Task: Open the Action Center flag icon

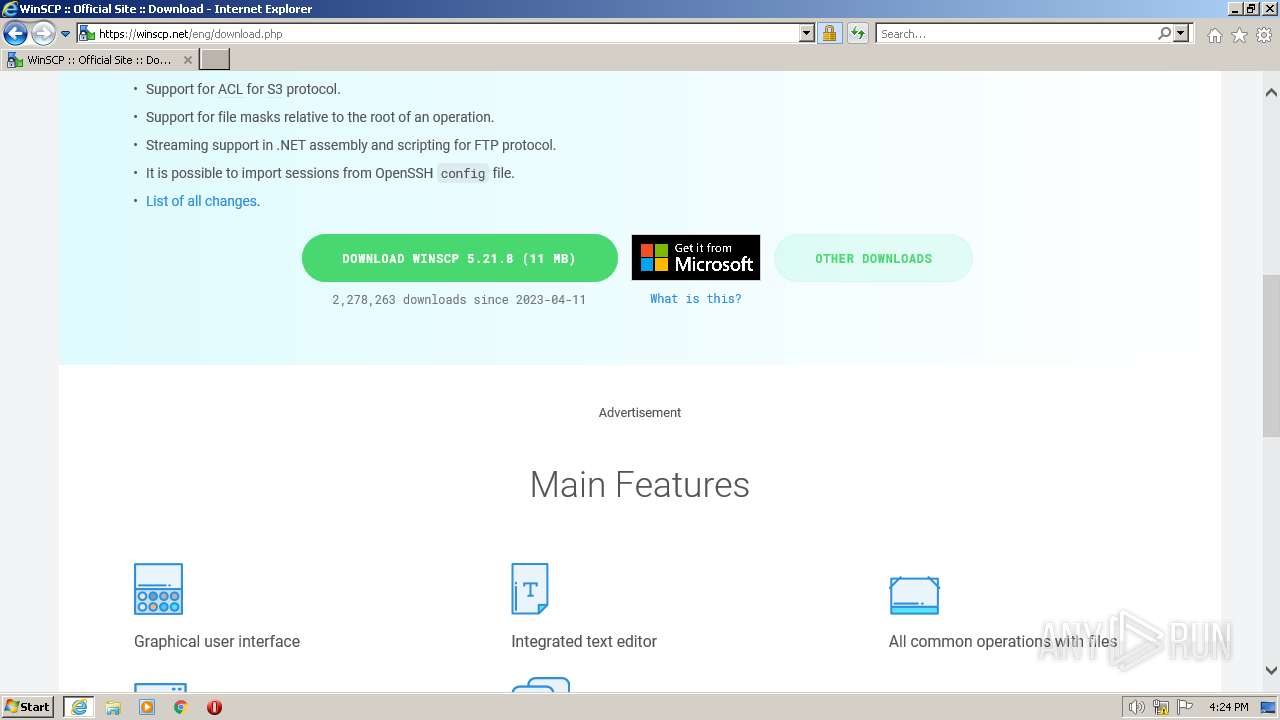Action: (x=1185, y=707)
